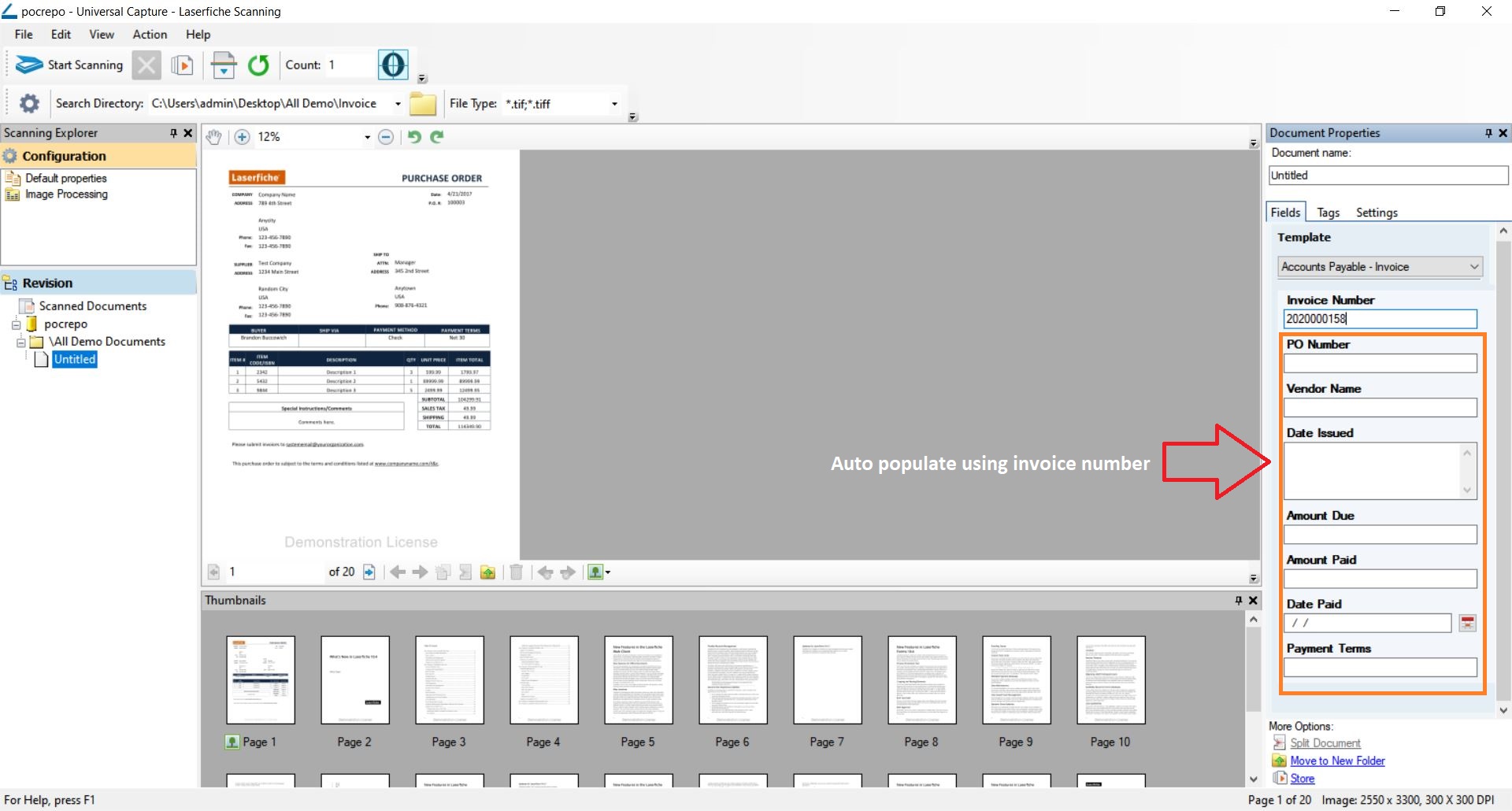Open the Help menu
The height and width of the screenshot is (811, 1512).
[x=198, y=35]
